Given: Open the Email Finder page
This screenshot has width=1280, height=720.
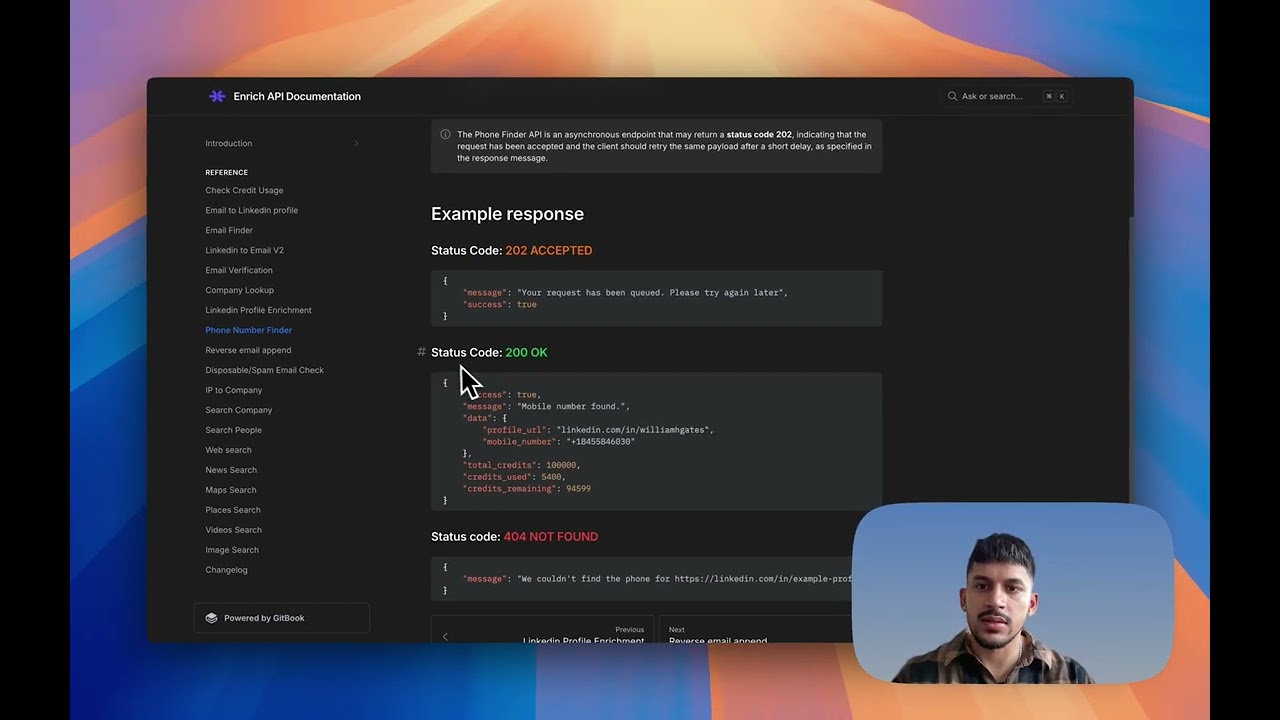Looking at the screenshot, I should (x=229, y=230).
